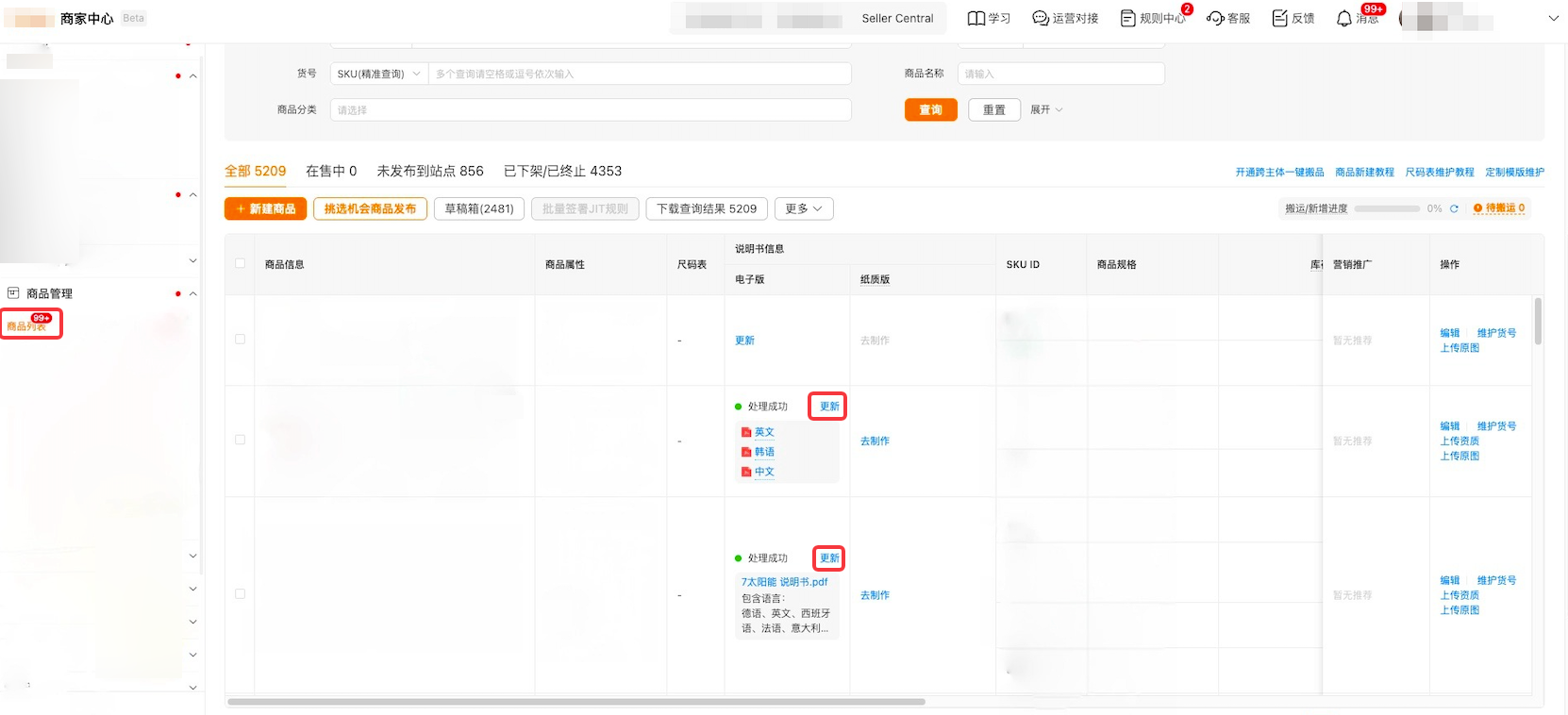Click the 商品名称 input field
The width and height of the screenshot is (1568, 715).
[1060, 74]
